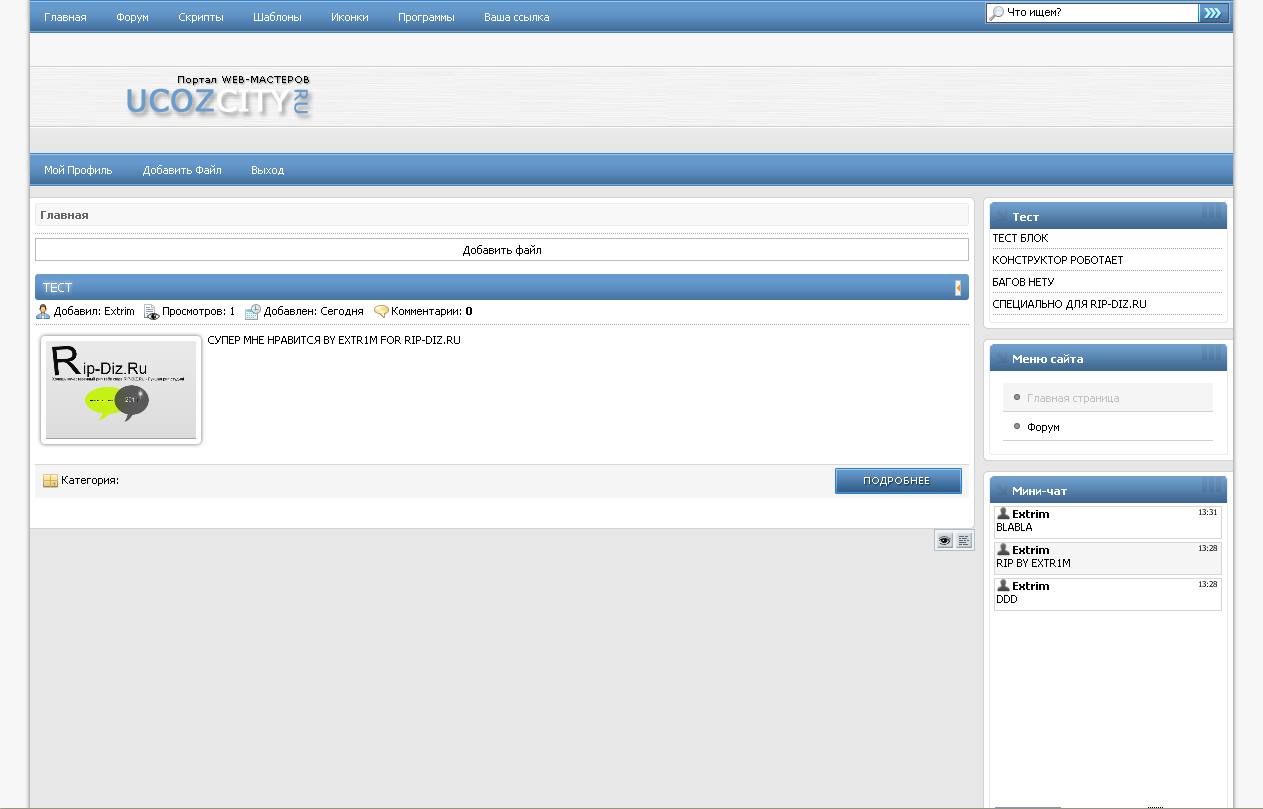The image size is (1263, 809).
Task: Focus the Что ищем? search field
Action: click(x=1100, y=13)
